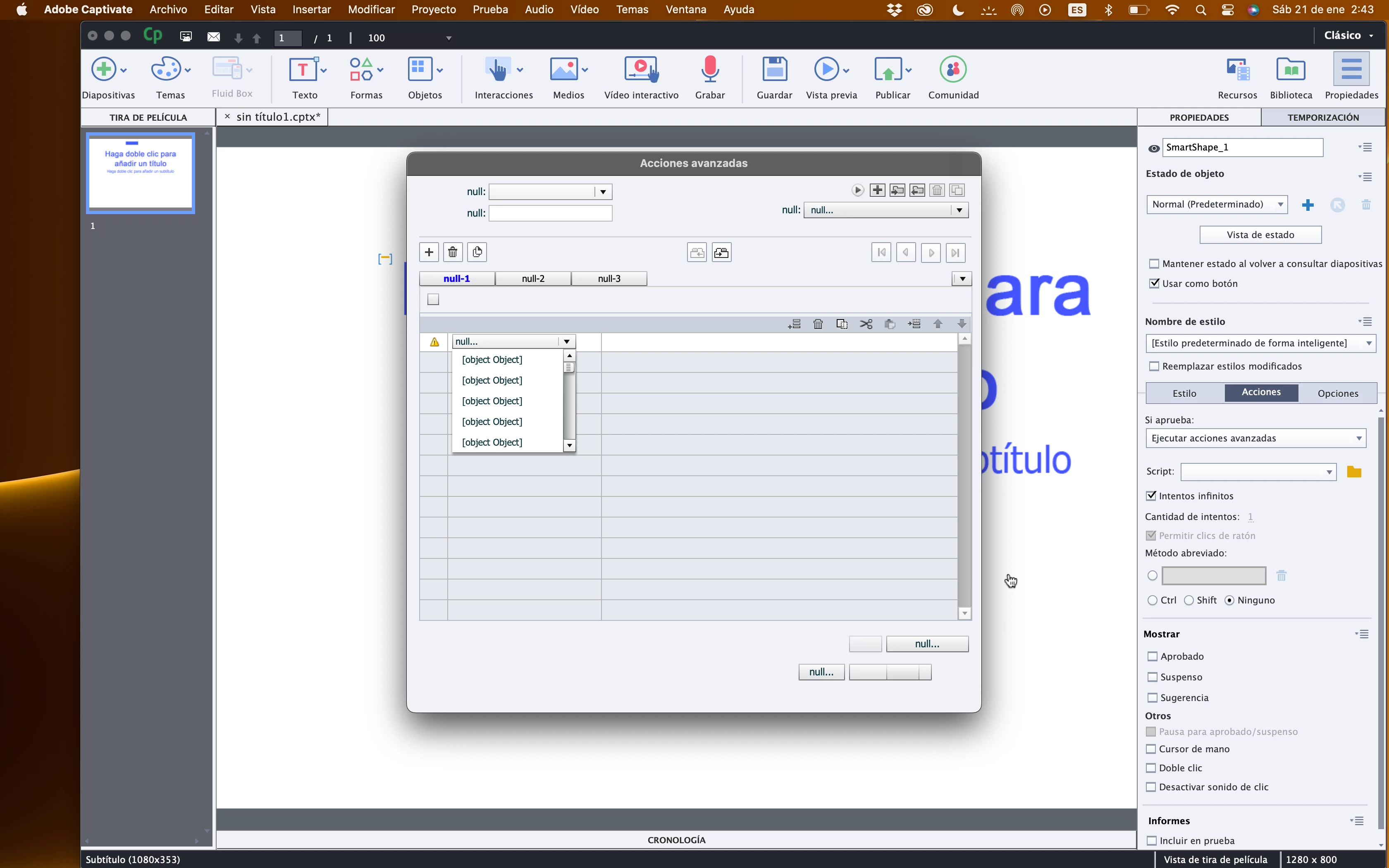Open the Biblioteca panel icon
The image size is (1389, 868).
click(1290, 69)
